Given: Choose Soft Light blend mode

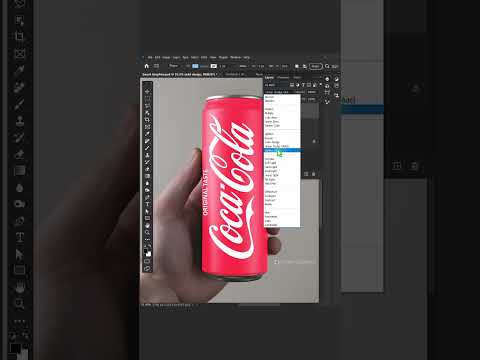Looking at the screenshot, I should tap(282, 163).
